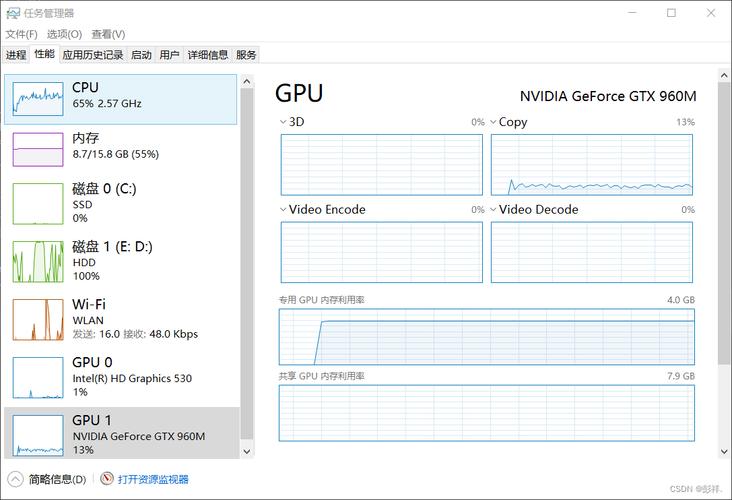The image size is (732, 500).
Task: Click '发送: 16.0 接收: 48.0 Kbps' text
Action: 135,334
